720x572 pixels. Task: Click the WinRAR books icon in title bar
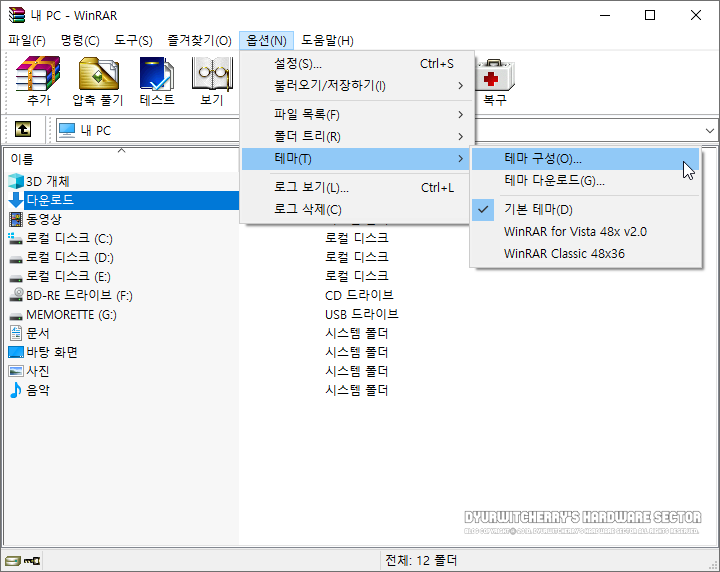point(17,15)
